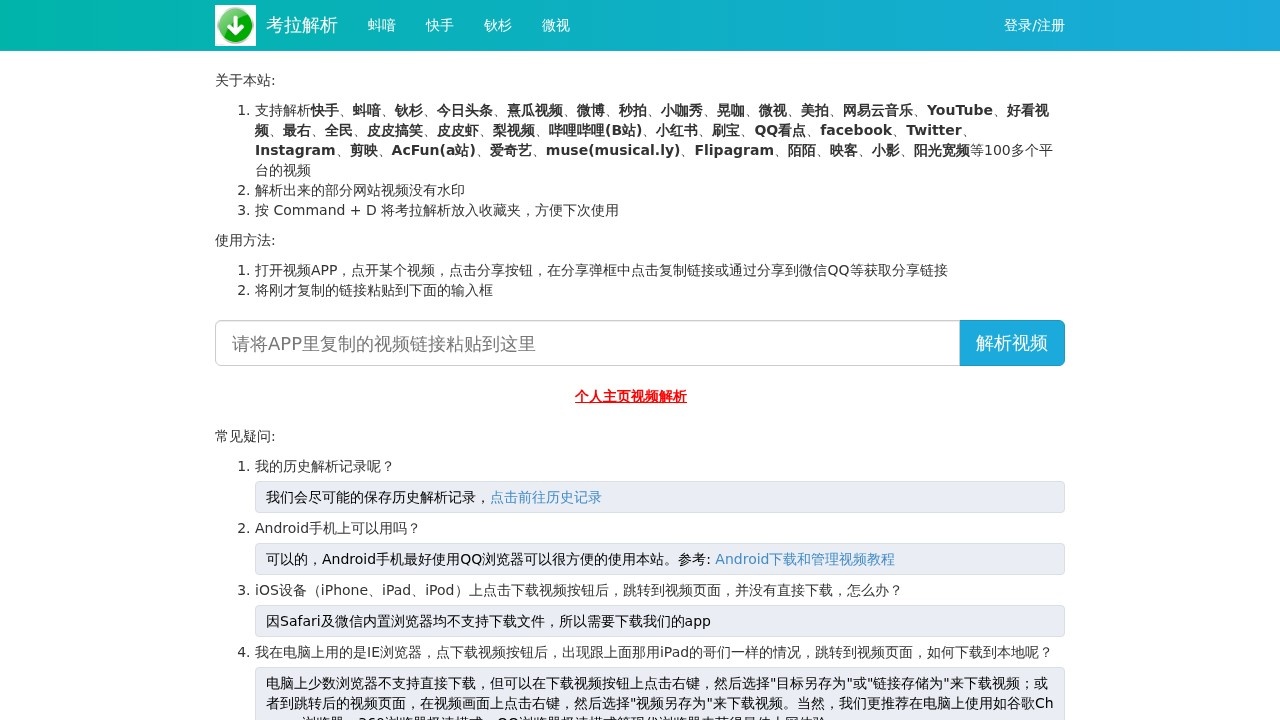
Task: Click 登录/注册 to sign in
Action: click(x=1033, y=25)
